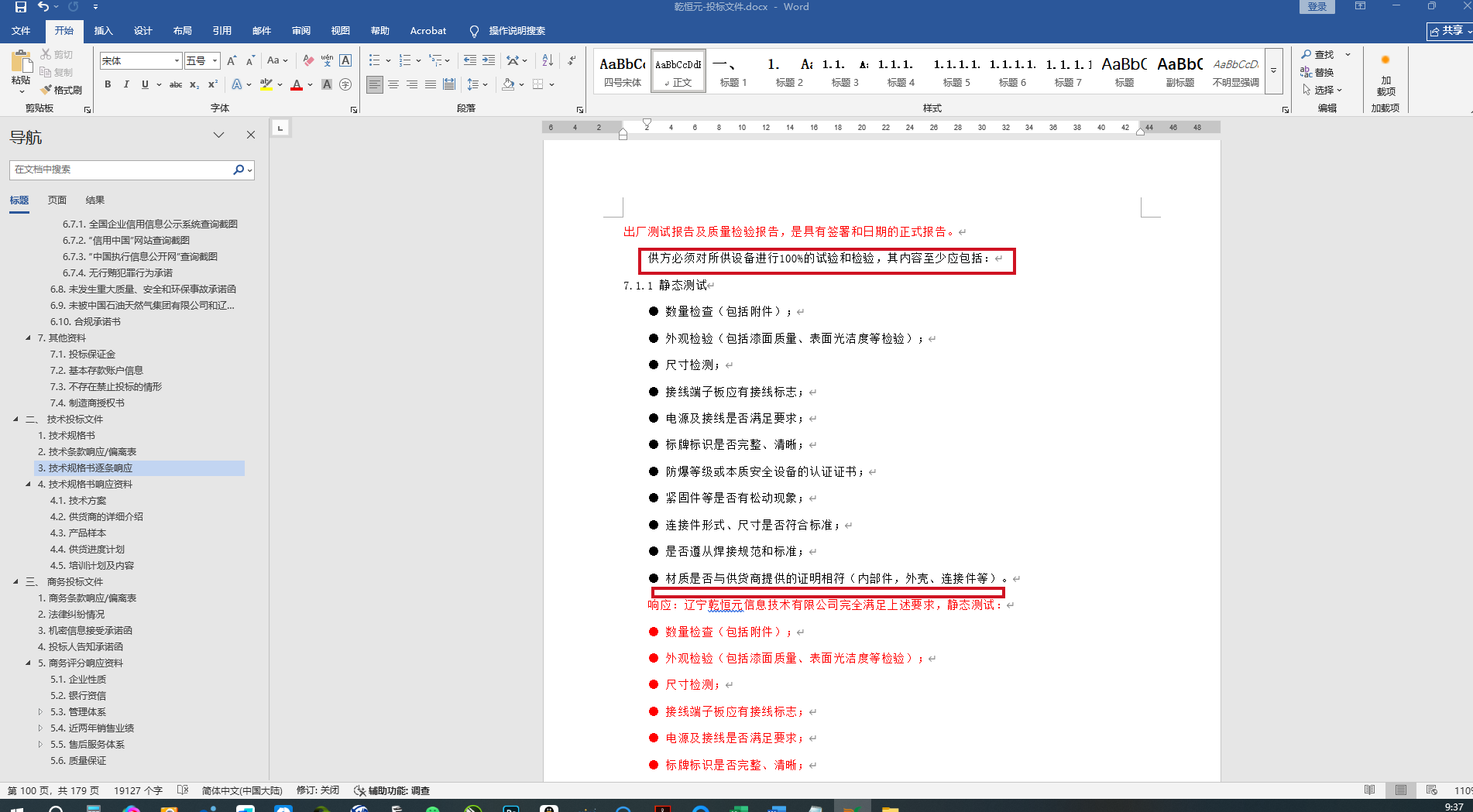The image size is (1473, 812).
Task: Open the navigation pane options chevron
Action: [219, 135]
